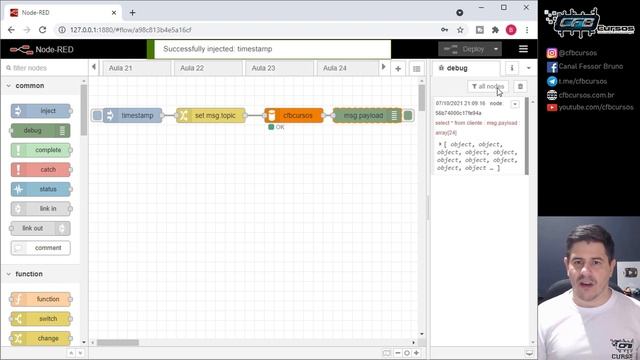
Task: Reset the workspace zoom level
Action: 407,353
